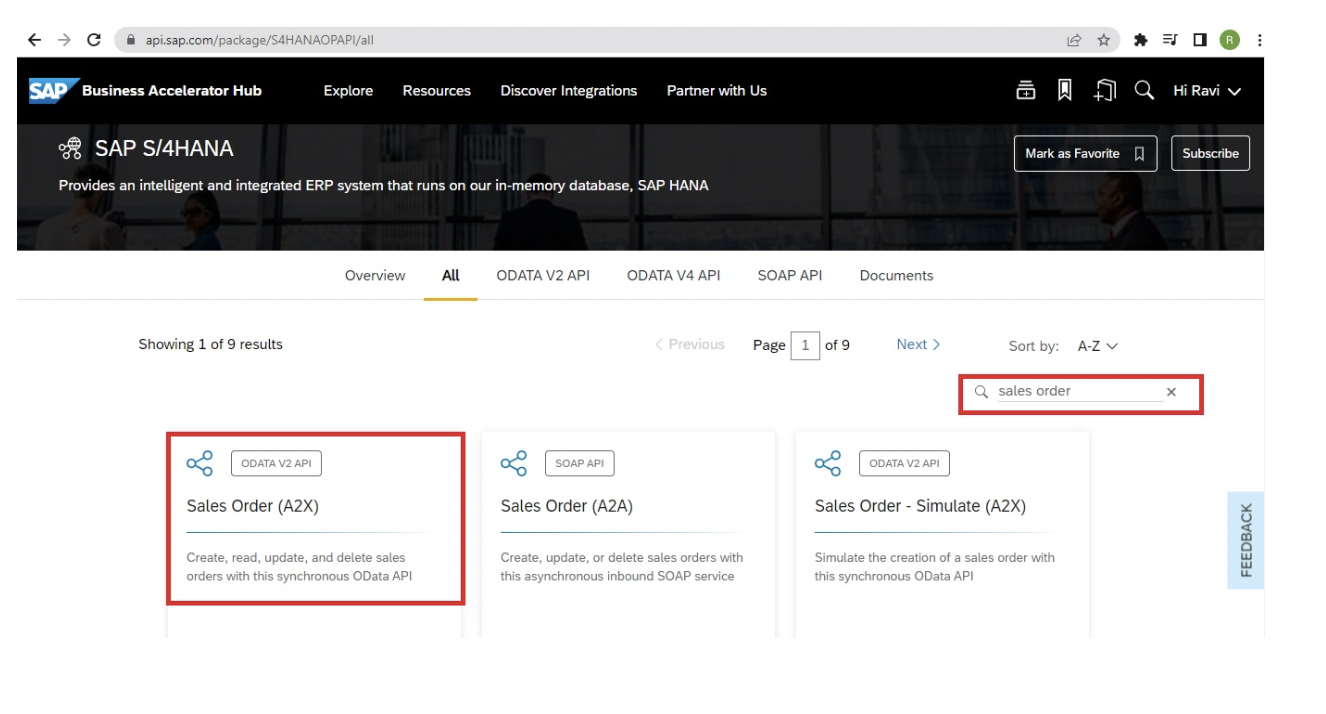The width and height of the screenshot is (1326, 714).
Task: Switch to the ODATA V4 API tab
Action: coord(674,276)
